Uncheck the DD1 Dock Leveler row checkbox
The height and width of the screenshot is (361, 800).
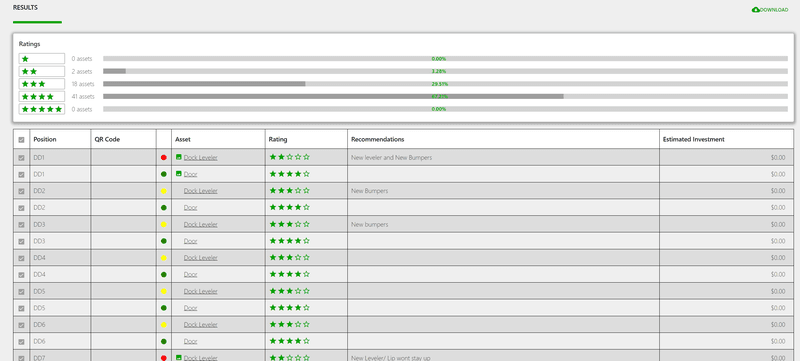(21, 158)
